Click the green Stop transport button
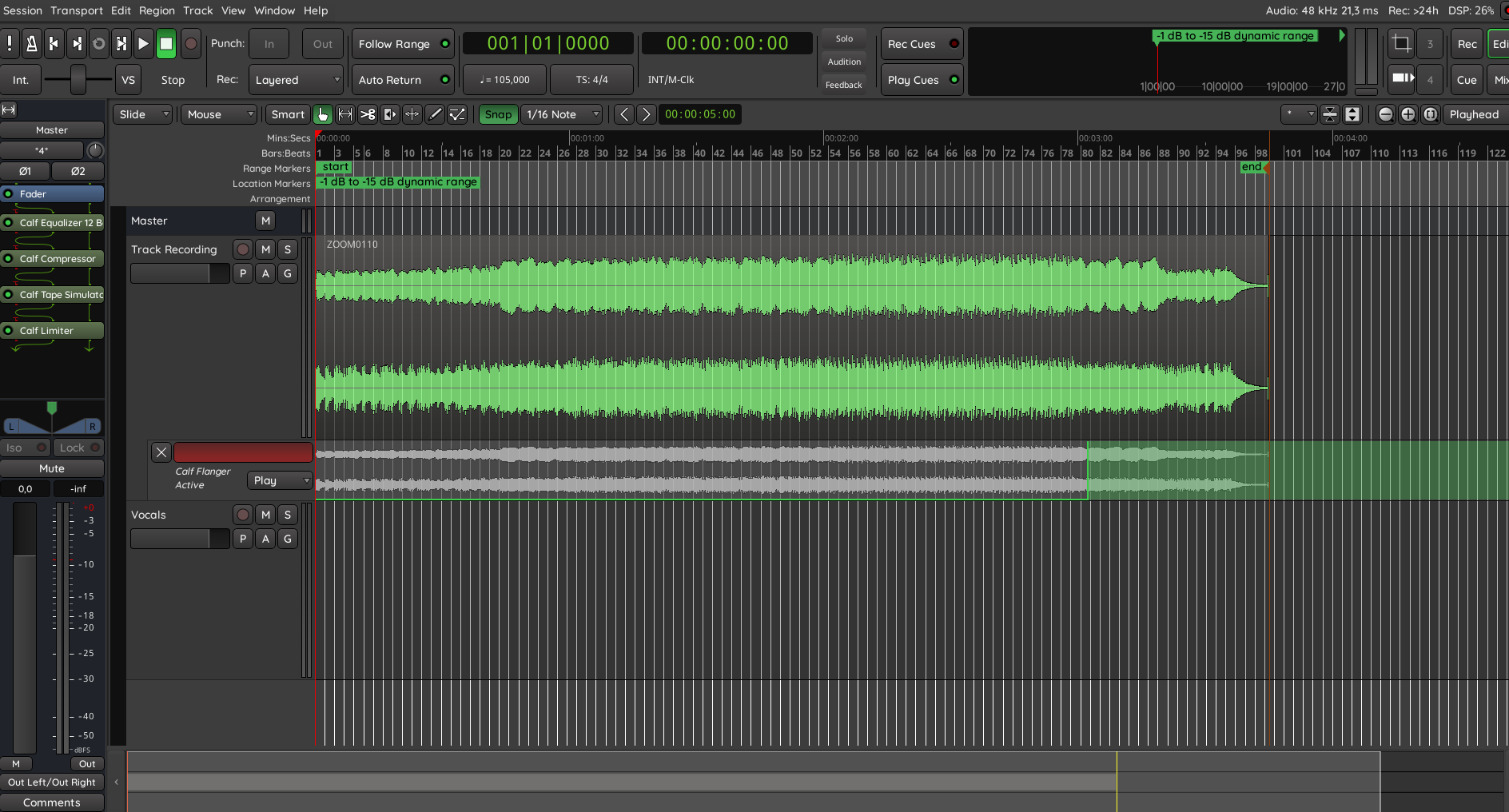The width and height of the screenshot is (1509, 812). click(x=166, y=44)
